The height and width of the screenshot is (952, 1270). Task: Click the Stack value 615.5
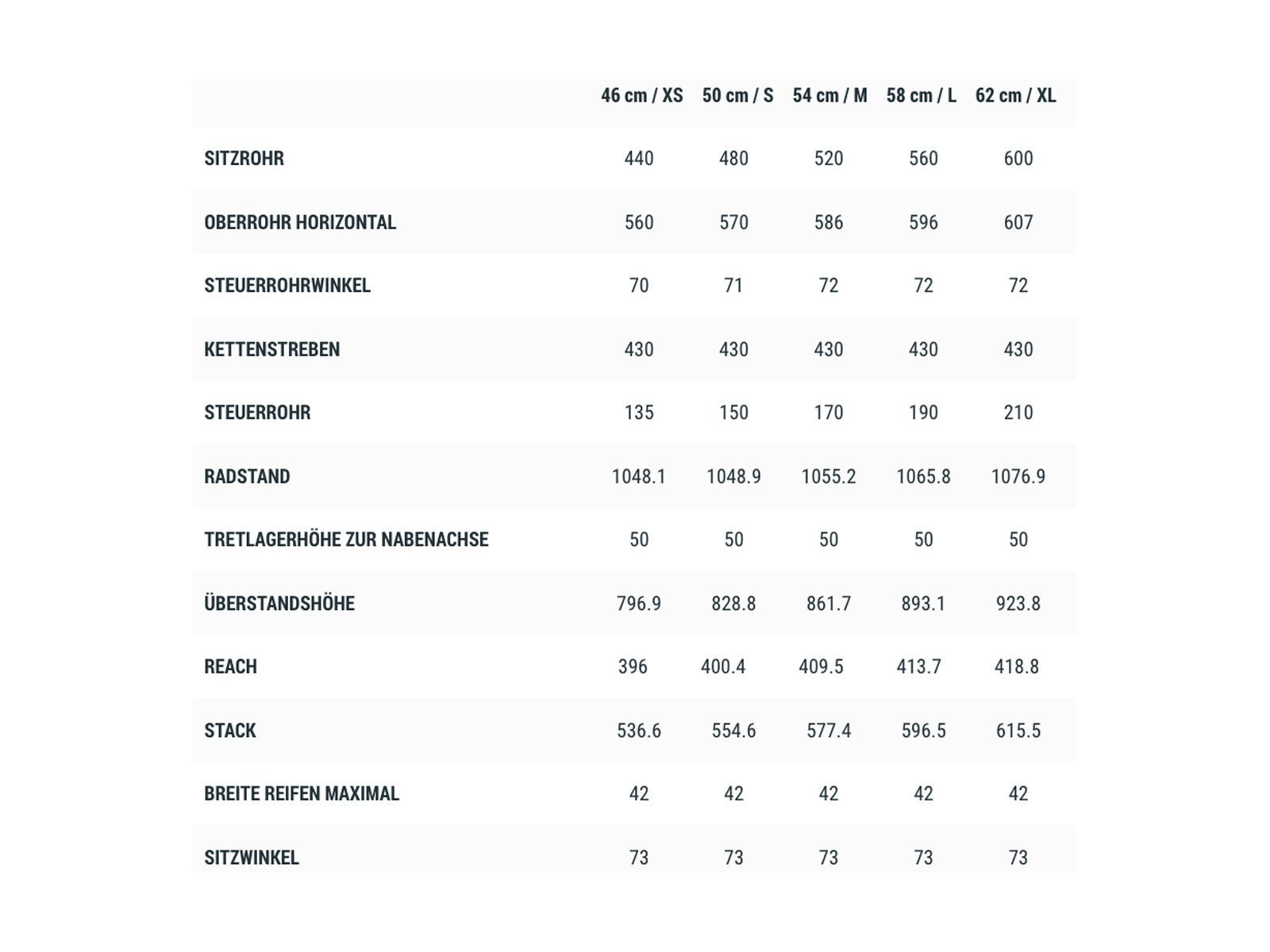click(x=1018, y=731)
